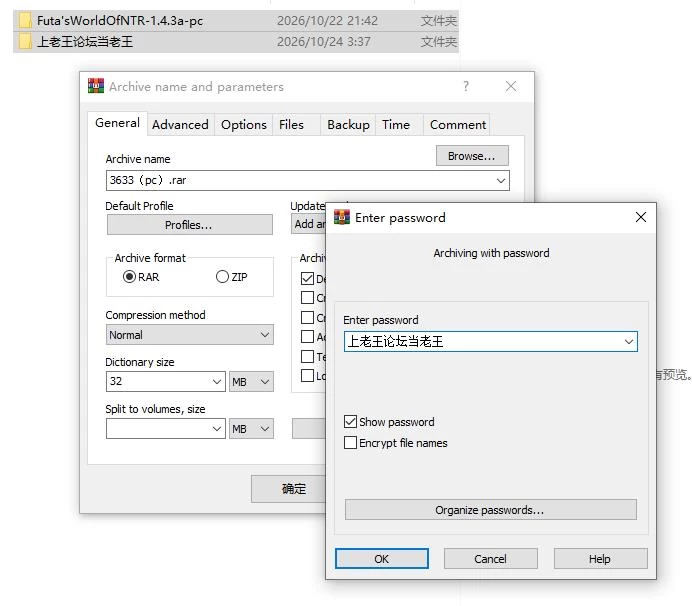
Task: Click the 确定 button in Archive dialog
Action: [289, 489]
